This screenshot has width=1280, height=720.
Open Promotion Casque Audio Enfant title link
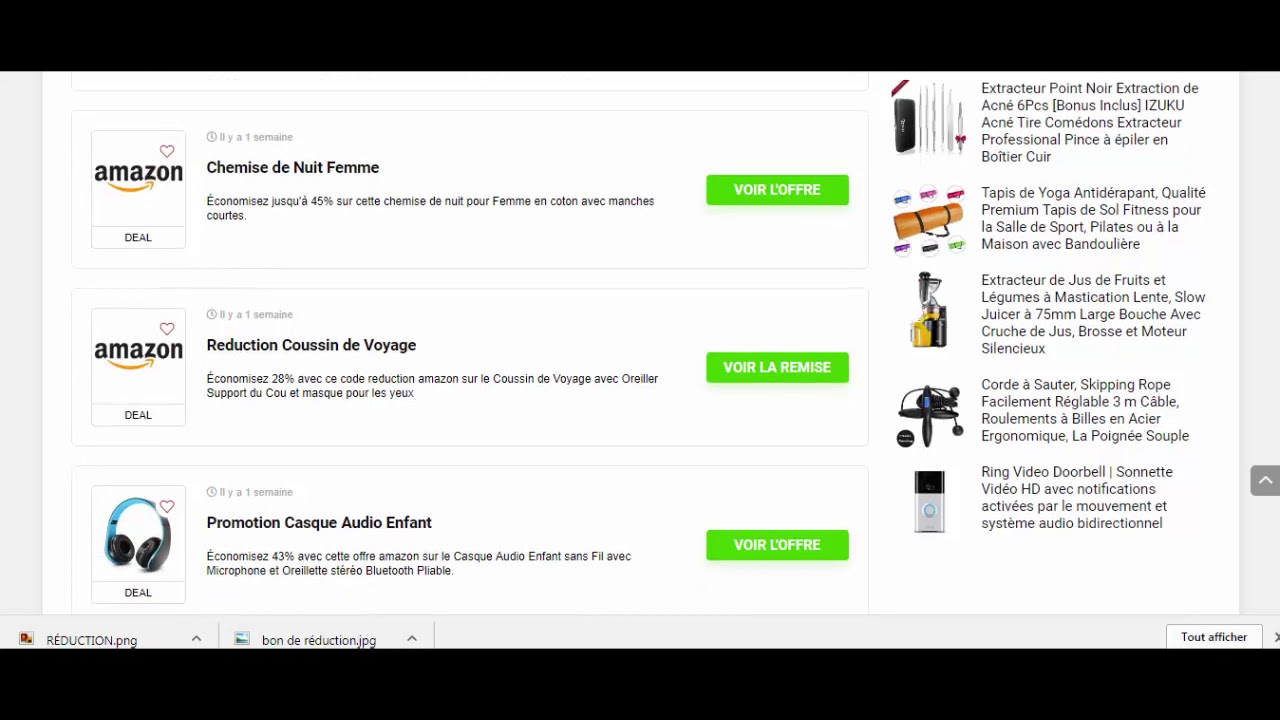tap(319, 523)
